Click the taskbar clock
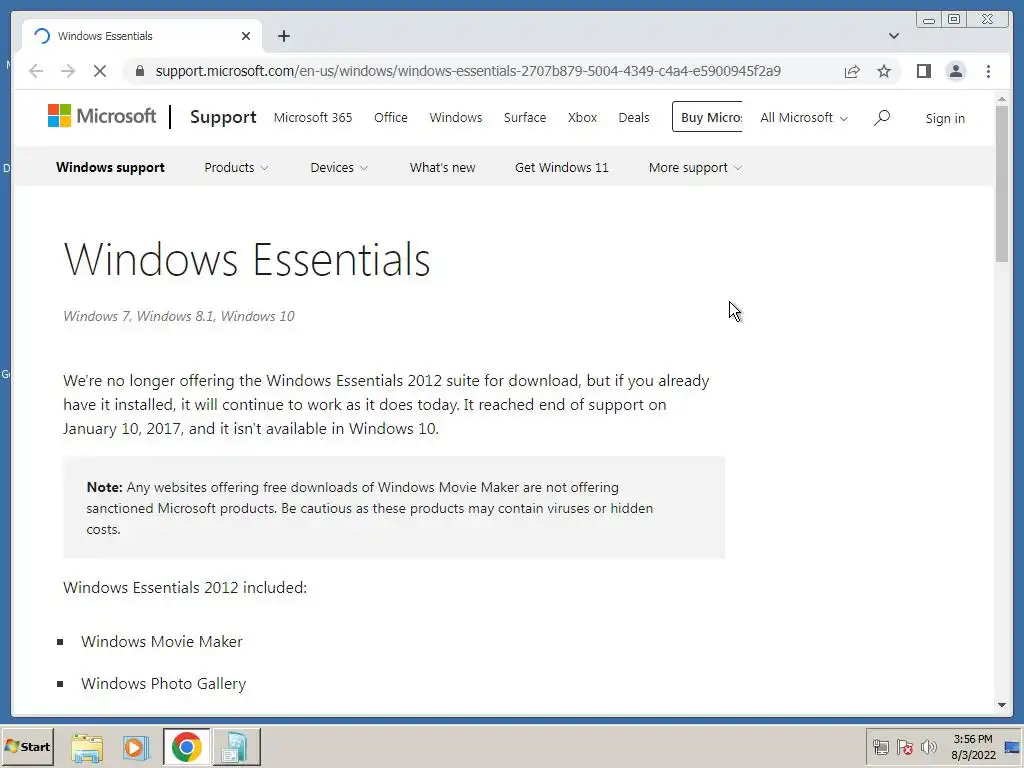 tap(973, 747)
